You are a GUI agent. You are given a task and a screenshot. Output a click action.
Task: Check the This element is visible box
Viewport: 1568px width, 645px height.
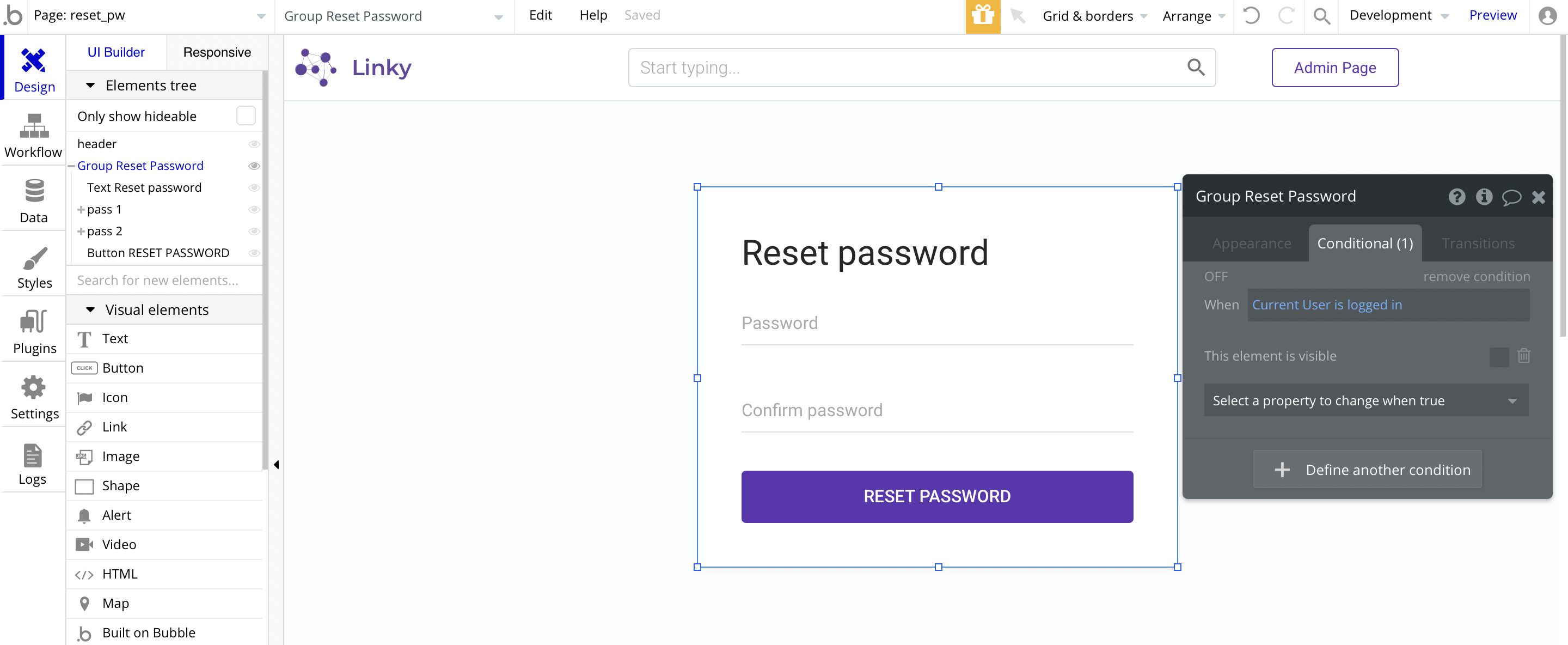[1499, 356]
